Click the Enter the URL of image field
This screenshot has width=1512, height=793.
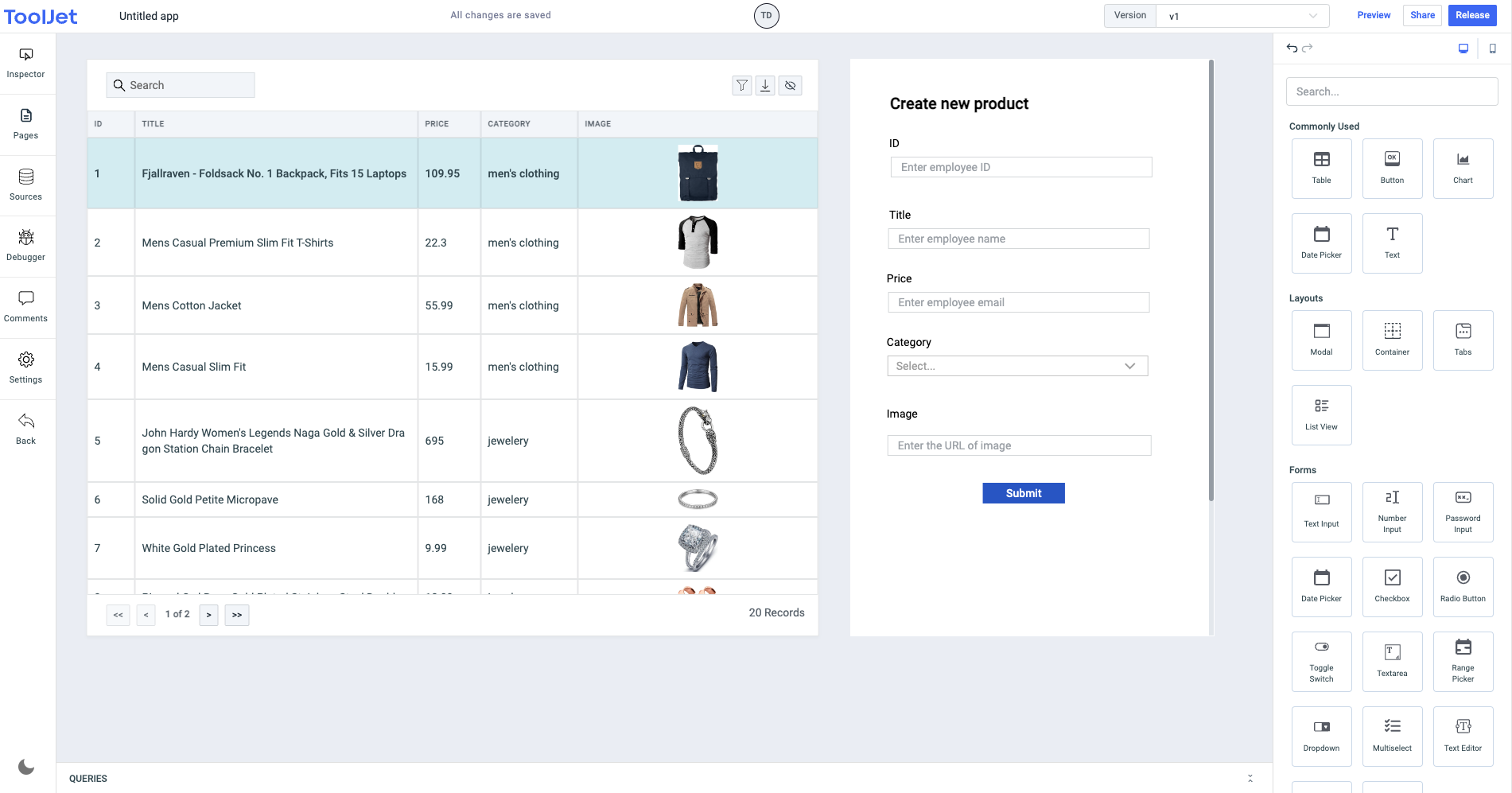pyautogui.click(x=1018, y=445)
